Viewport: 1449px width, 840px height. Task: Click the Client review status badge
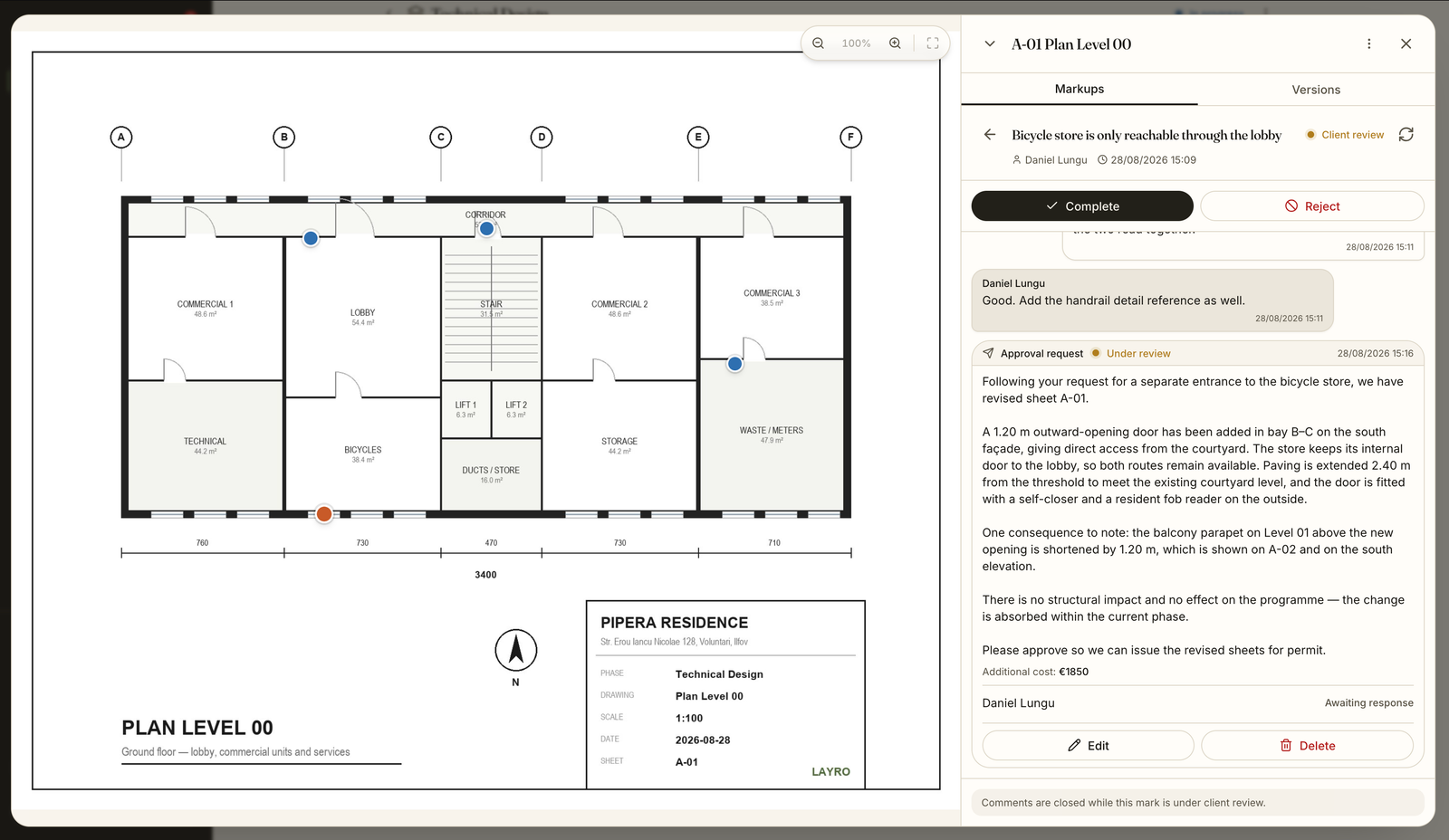[1345, 135]
